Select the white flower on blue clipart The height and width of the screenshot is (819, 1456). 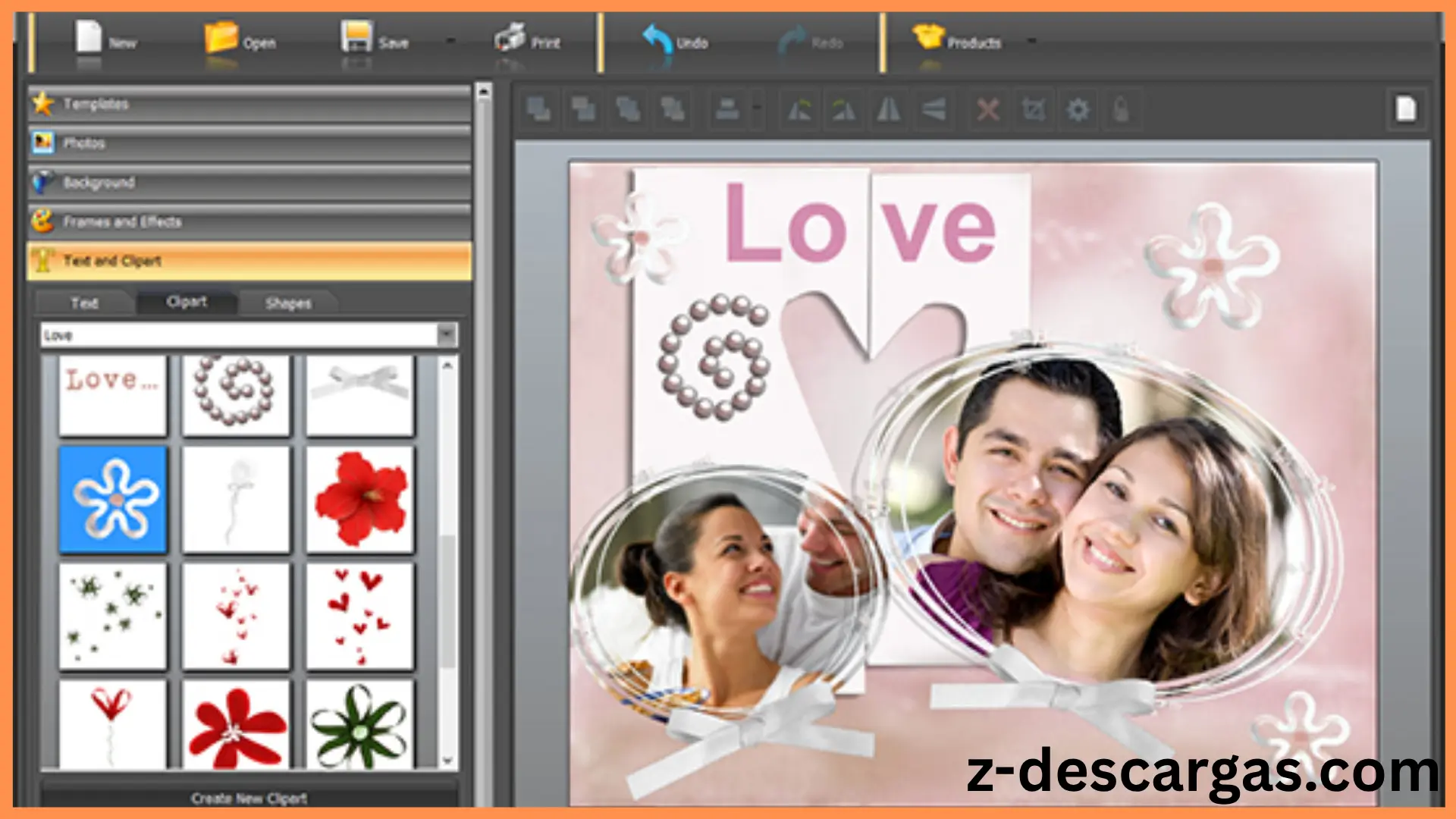pyautogui.click(x=113, y=499)
